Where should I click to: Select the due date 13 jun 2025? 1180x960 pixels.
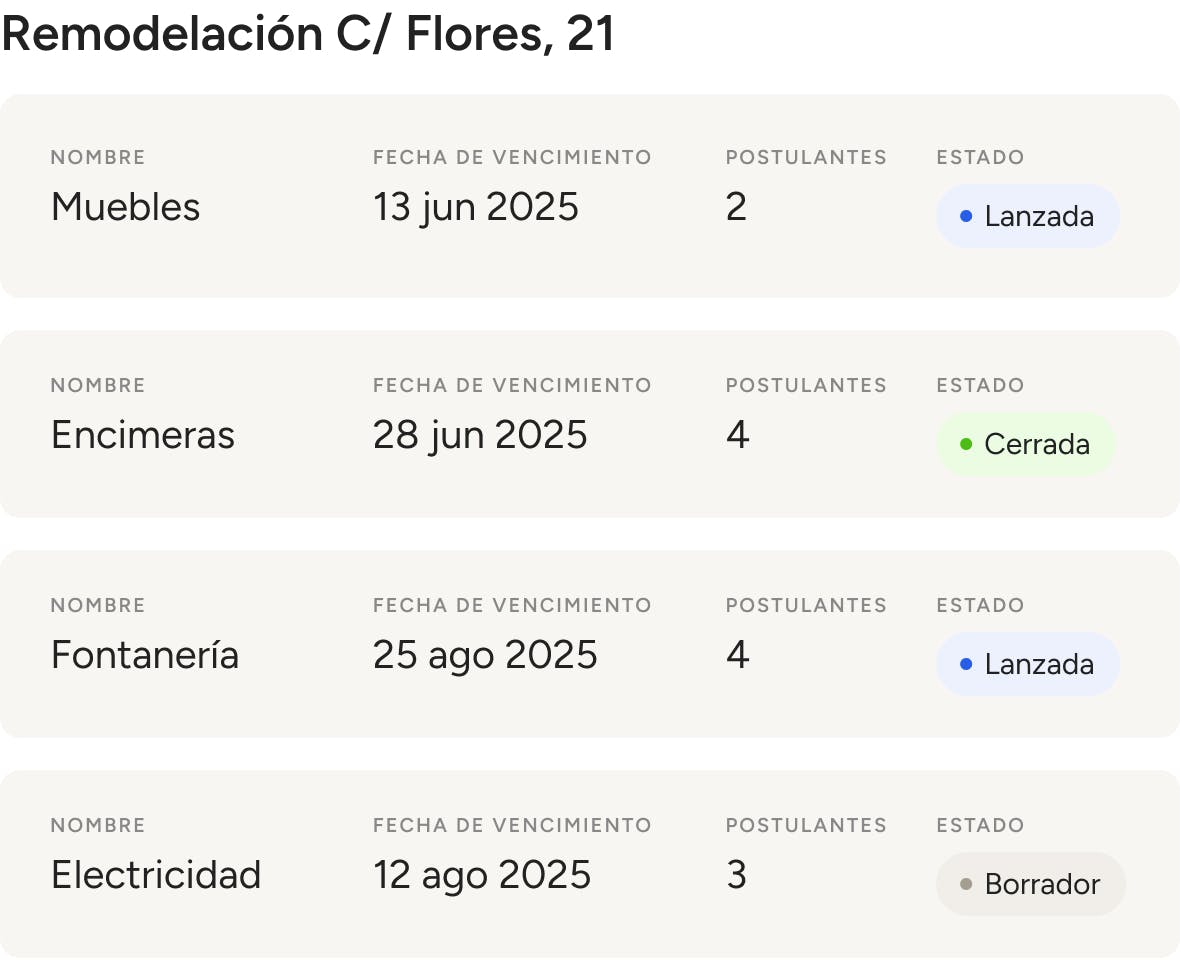pos(475,207)
